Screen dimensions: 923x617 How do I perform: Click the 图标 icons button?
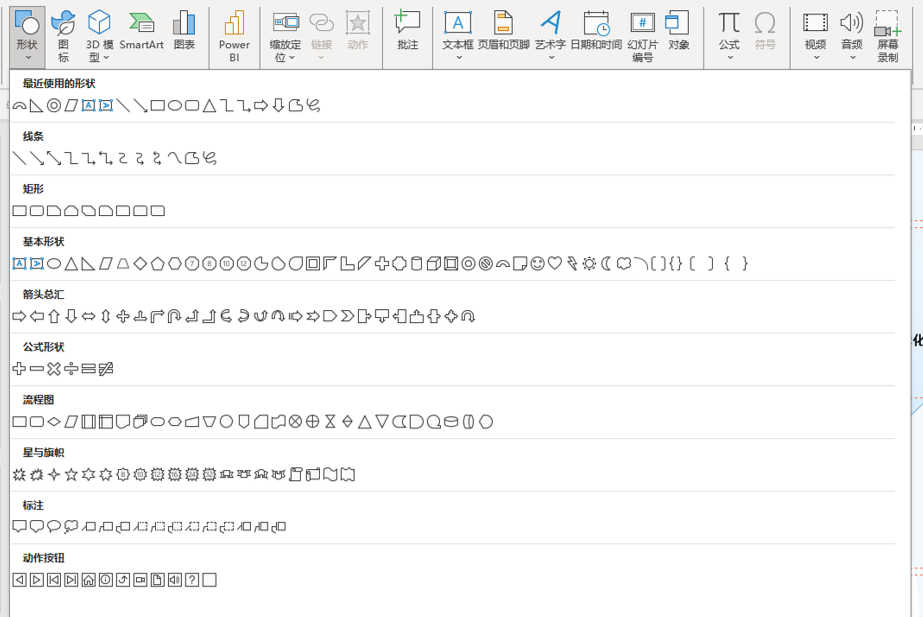point(64,37)
